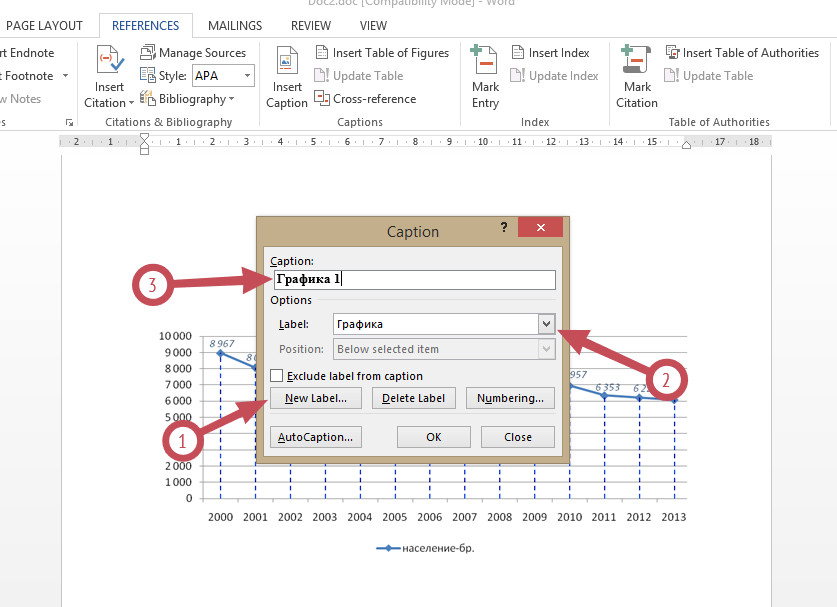Click the Close button in Caption dialog
837x607 pixels.
(x=518, y=437)
